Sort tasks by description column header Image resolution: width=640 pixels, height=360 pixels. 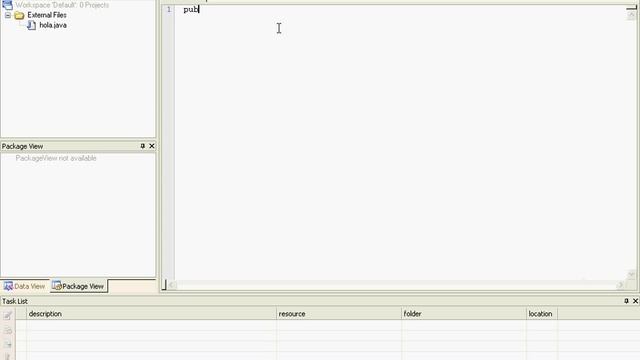[x=151, y=313]
